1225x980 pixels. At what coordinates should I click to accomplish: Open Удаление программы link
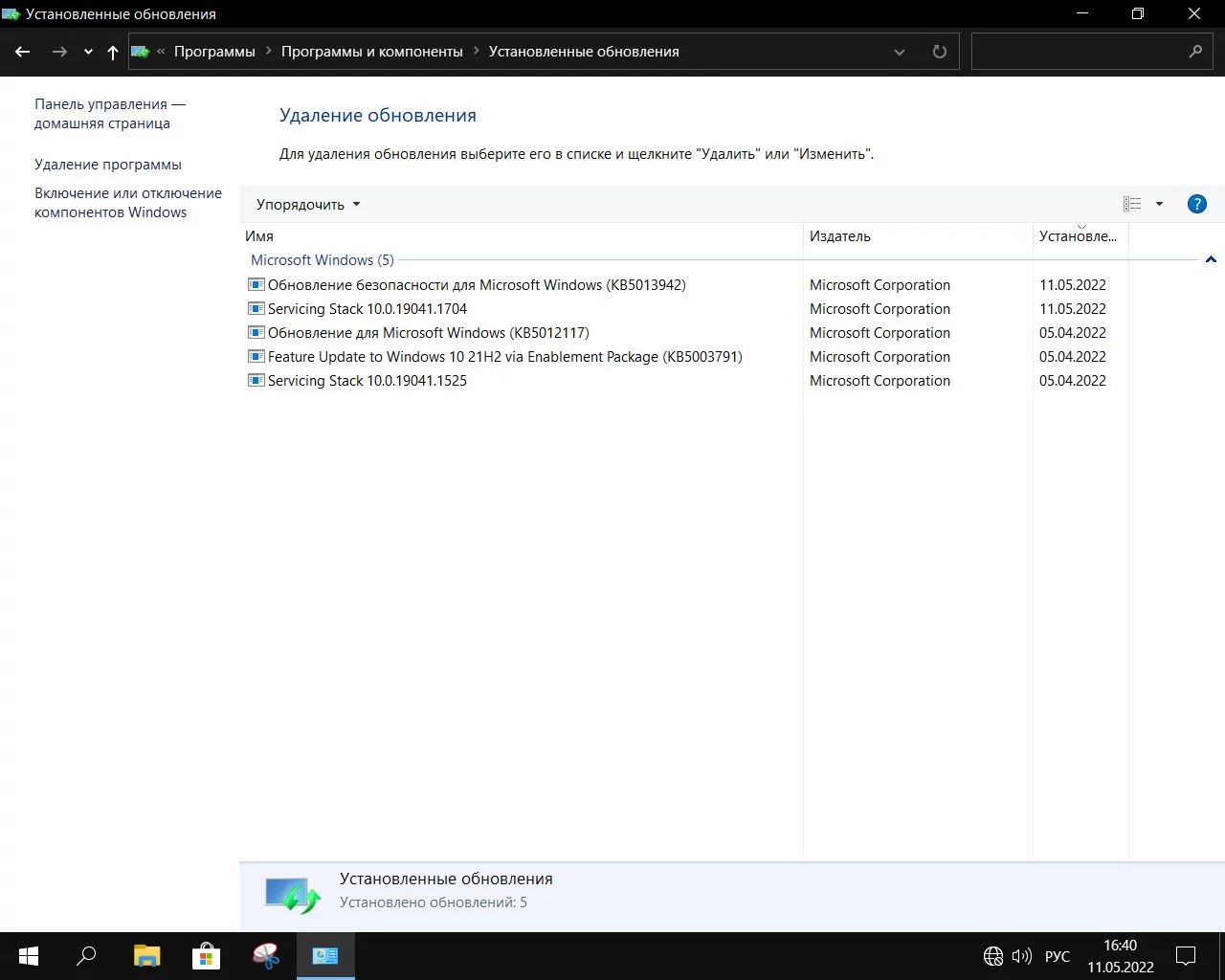(108, 165)
